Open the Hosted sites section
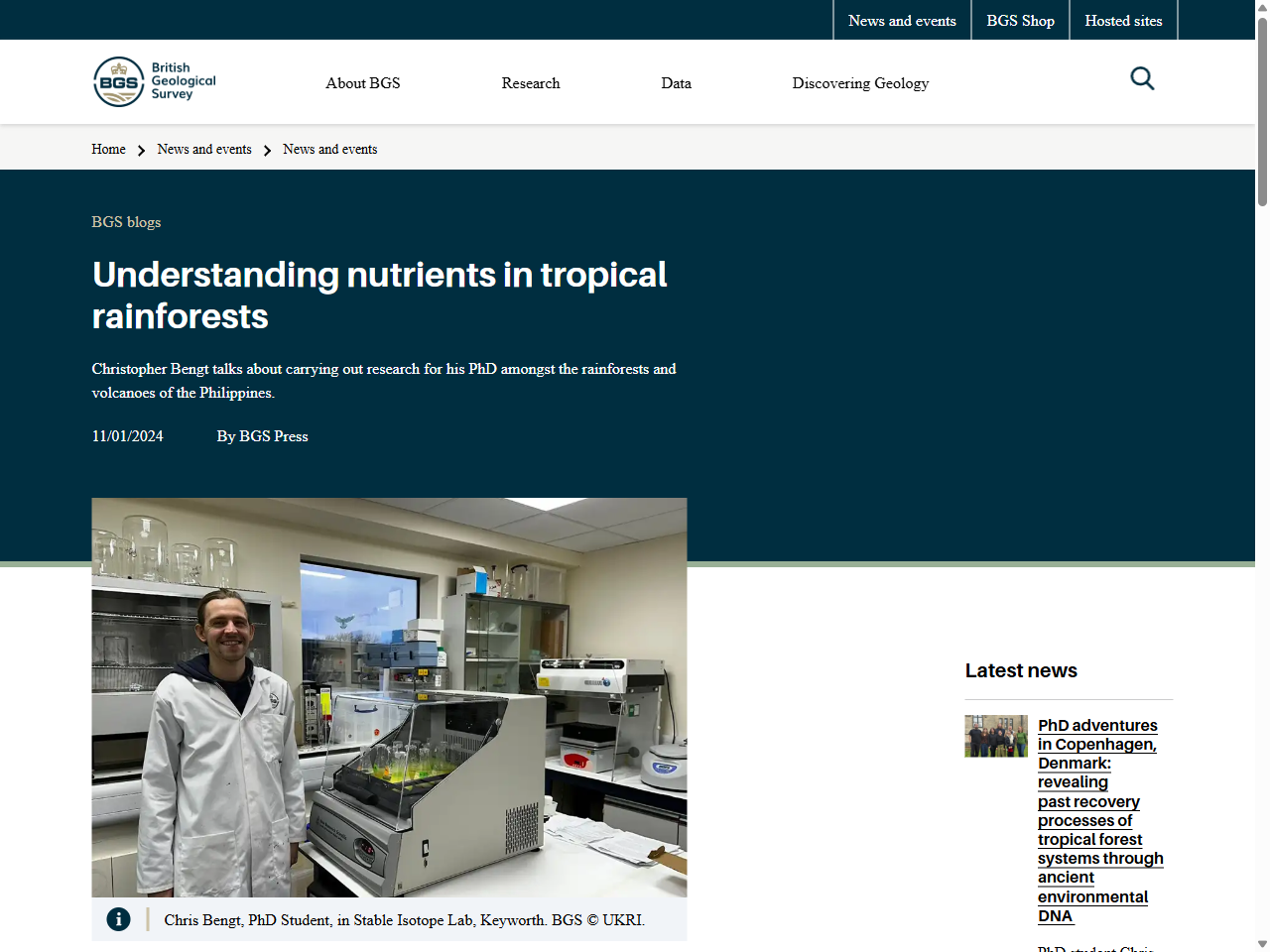The width and height of the screenshot is (1270, 952). tap(1123, 20)
